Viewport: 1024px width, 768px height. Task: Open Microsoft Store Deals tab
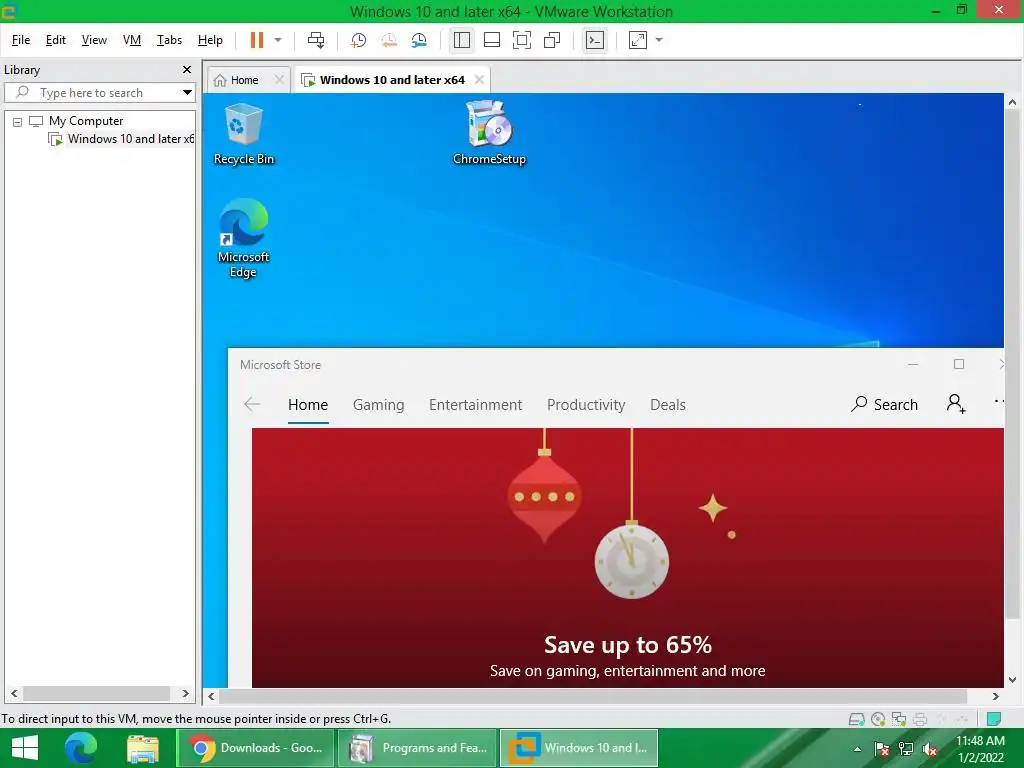pyautogui.click(x=667, y=405)
